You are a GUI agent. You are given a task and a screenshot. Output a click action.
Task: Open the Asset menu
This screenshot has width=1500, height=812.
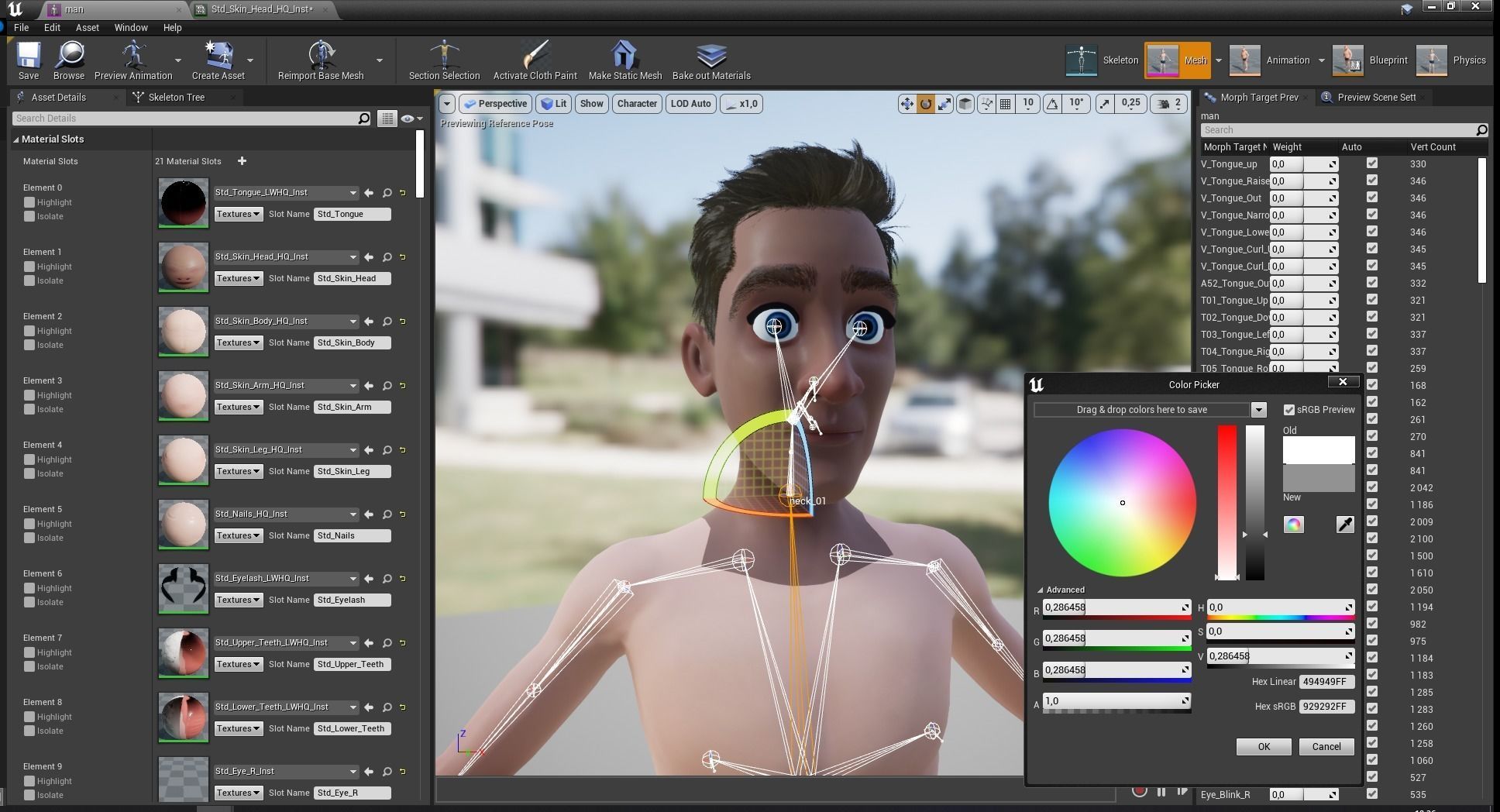click(88, 27)
